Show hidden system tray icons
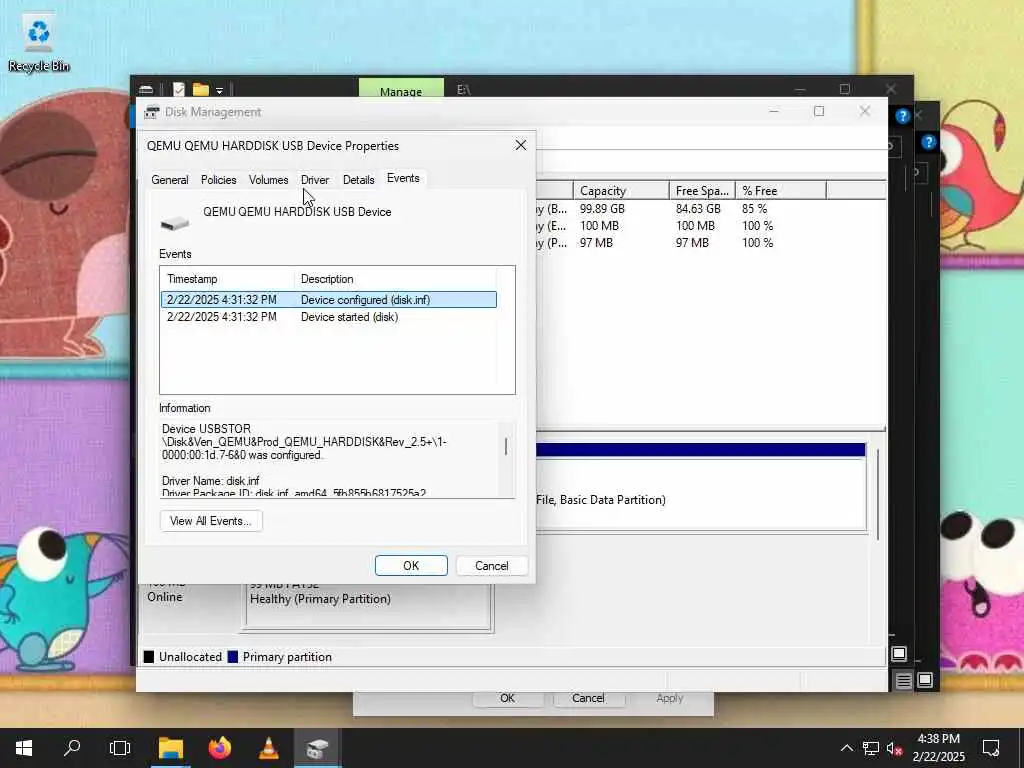This screenshot has height=768, width=1024. click(846, 748)
